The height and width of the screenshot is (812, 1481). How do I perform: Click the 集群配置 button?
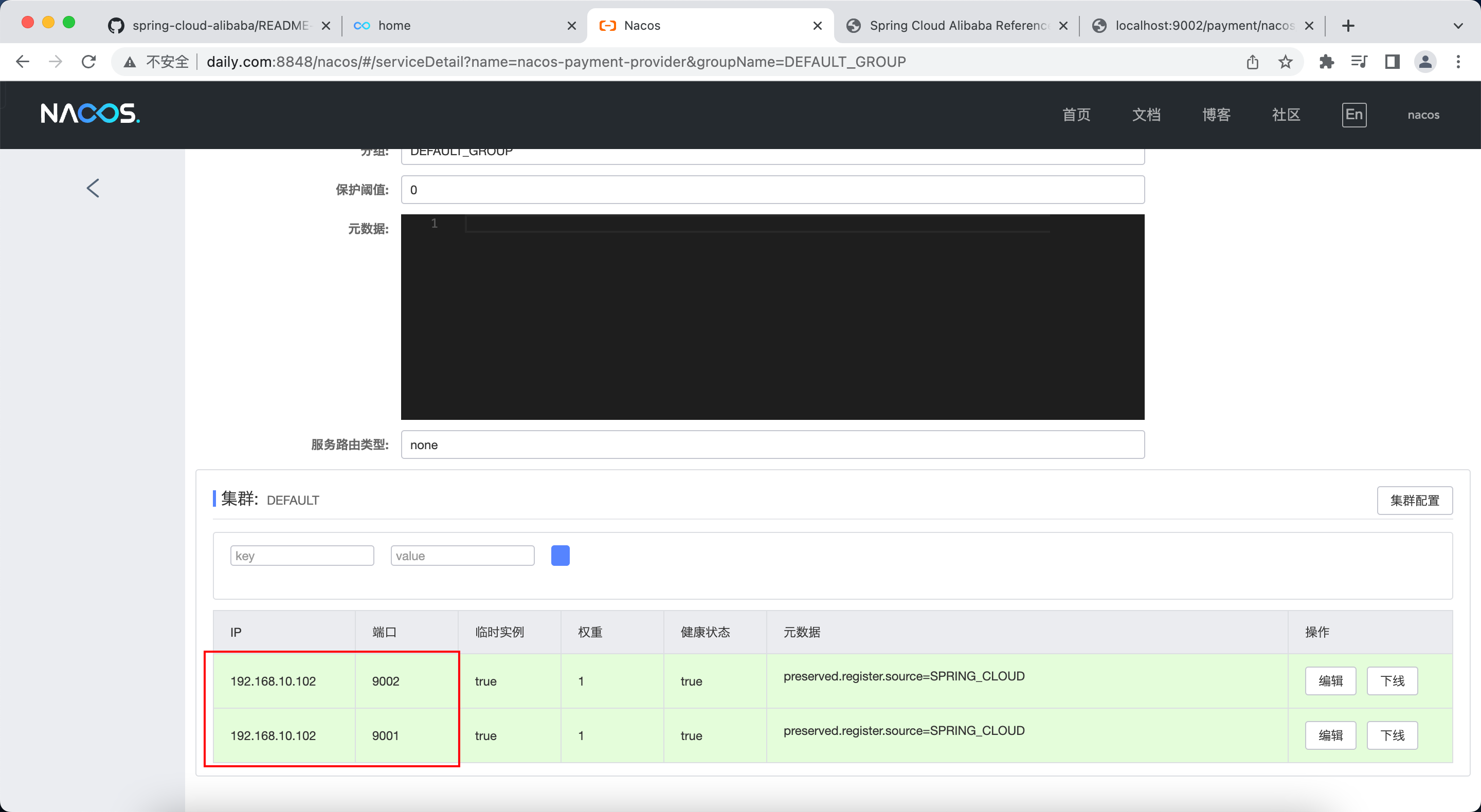point(1414,500)
